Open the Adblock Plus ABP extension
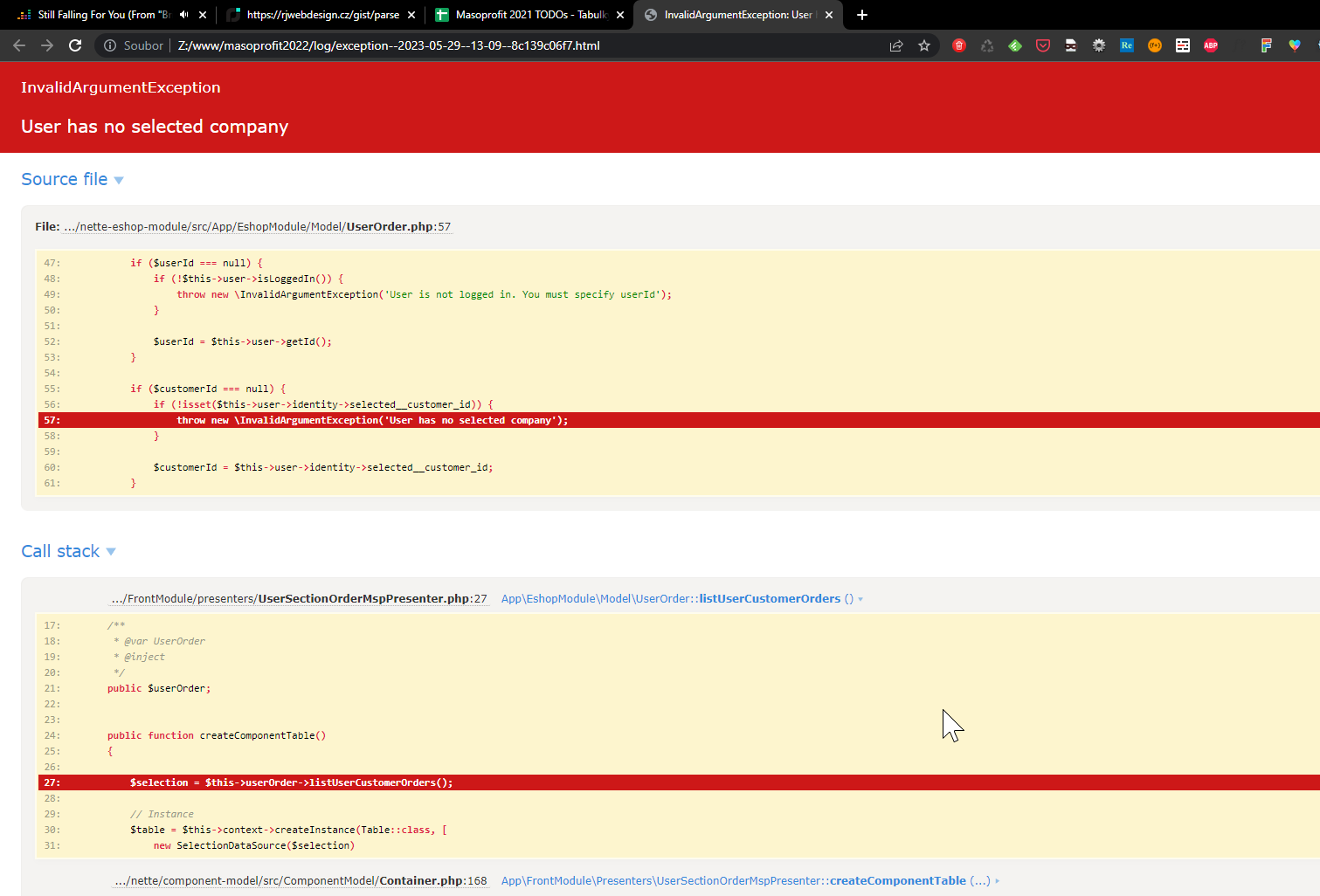 [x=1211, y=45]
